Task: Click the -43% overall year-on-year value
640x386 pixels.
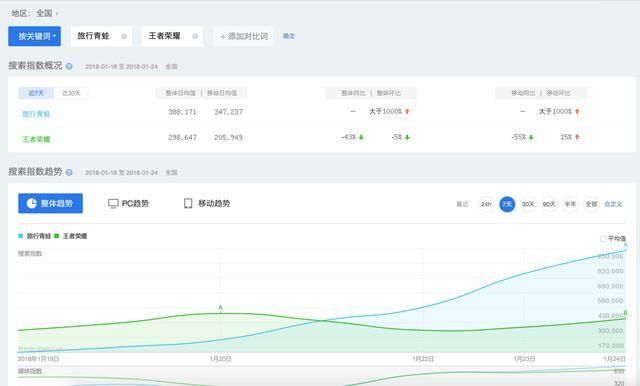Action: click(x=349, y=137)
